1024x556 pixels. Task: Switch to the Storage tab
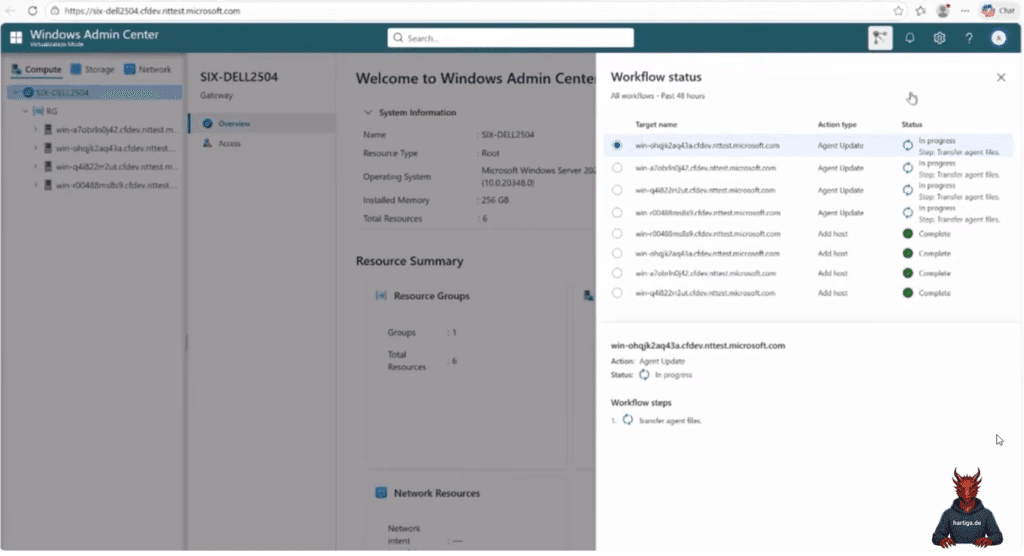tap(93, 69)
